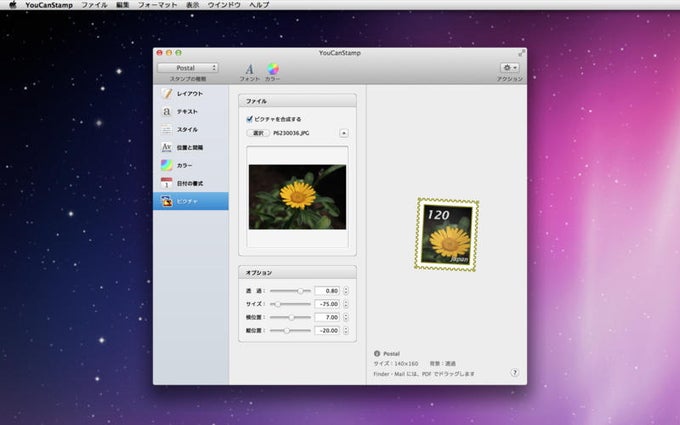Open the Apple menu
Viewport: 680px width, 425px height.
(13, 5)
